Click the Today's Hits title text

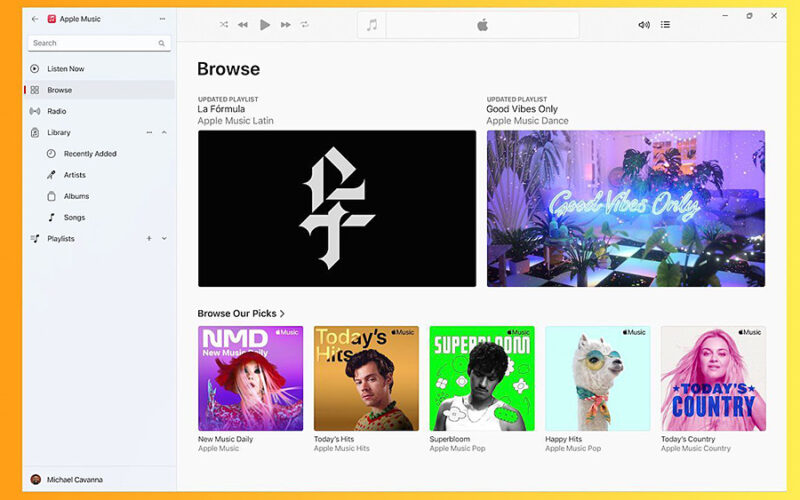[334, 439]
